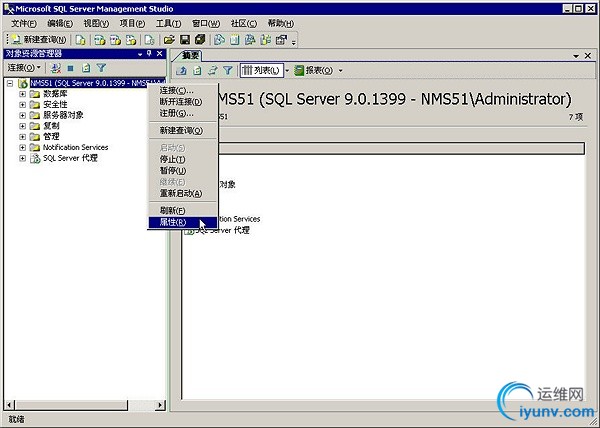Start an Analysis Services MDX query
Screen dimensions: 600x428
(99, 39)
